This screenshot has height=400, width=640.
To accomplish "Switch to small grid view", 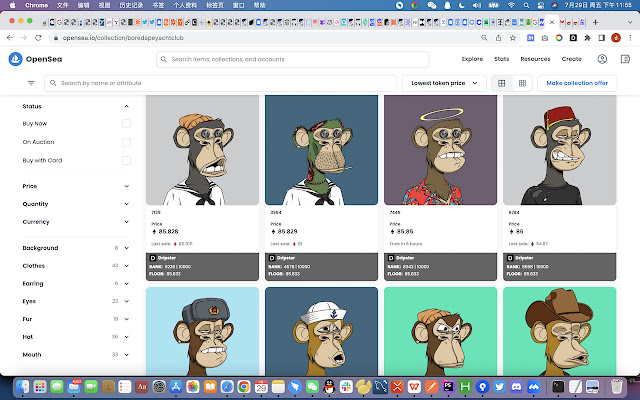I will 522,83.
